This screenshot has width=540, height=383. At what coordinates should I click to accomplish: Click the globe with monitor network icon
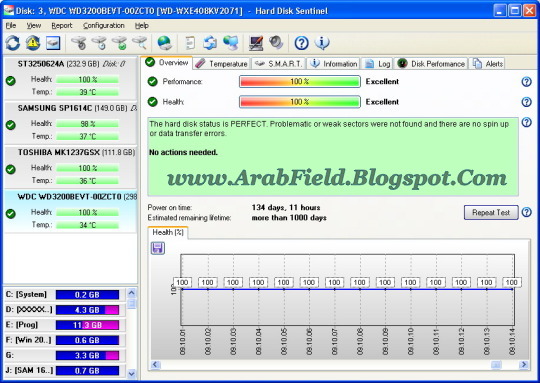230,43
